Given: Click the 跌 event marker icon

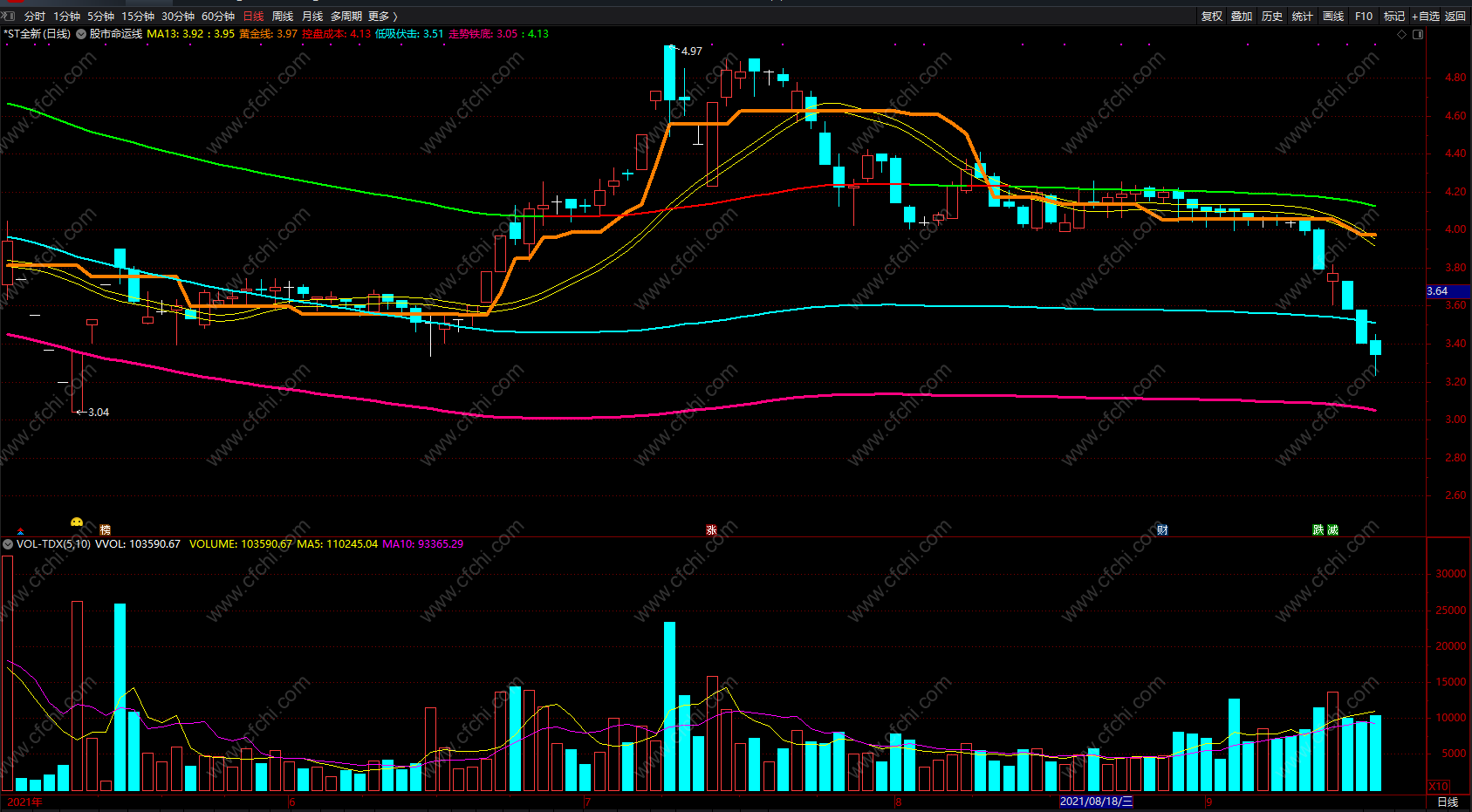Looking at the screenshot, I should [x=1318, y=530].
